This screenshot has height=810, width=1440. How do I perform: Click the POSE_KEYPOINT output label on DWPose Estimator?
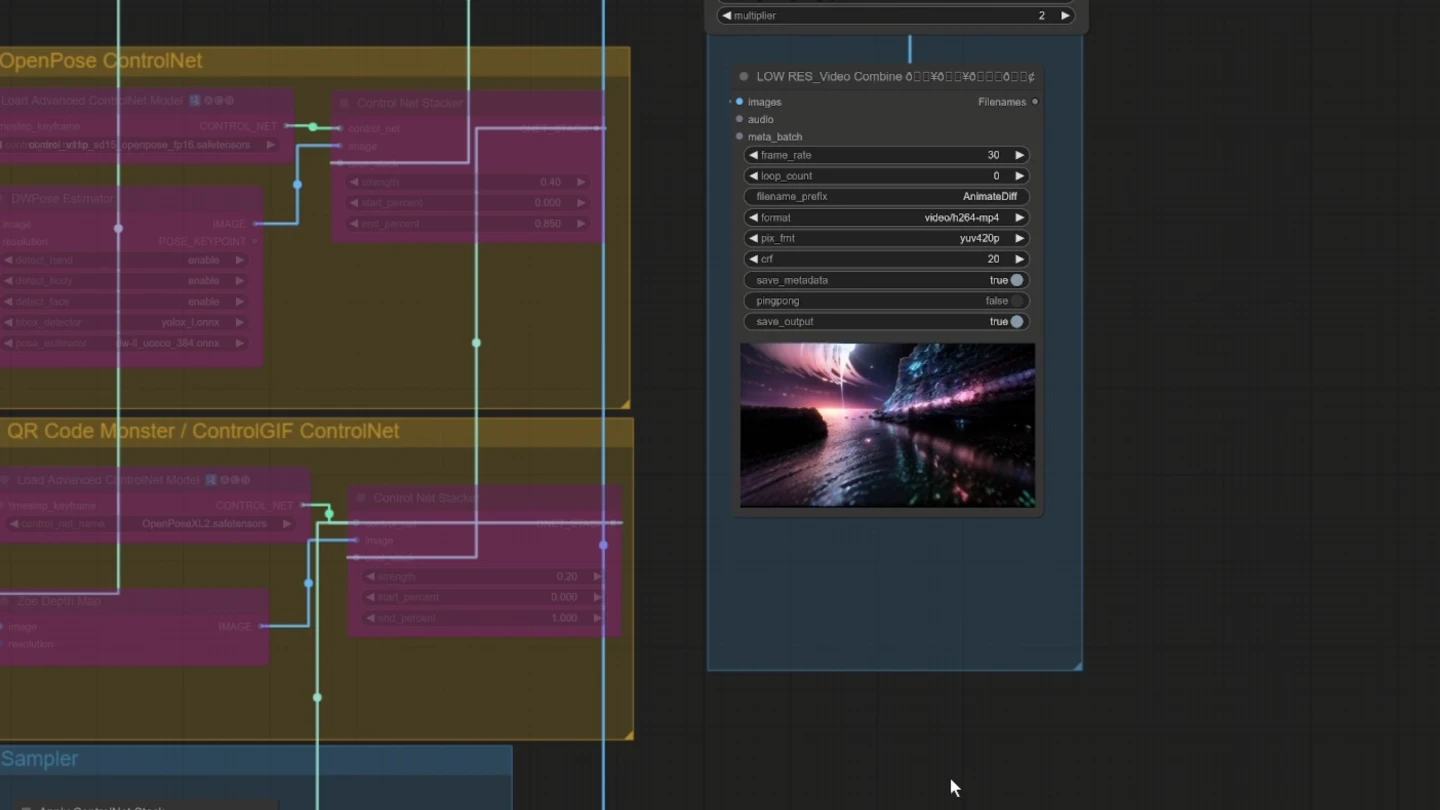pyautogui.click(x=203, y=242)
